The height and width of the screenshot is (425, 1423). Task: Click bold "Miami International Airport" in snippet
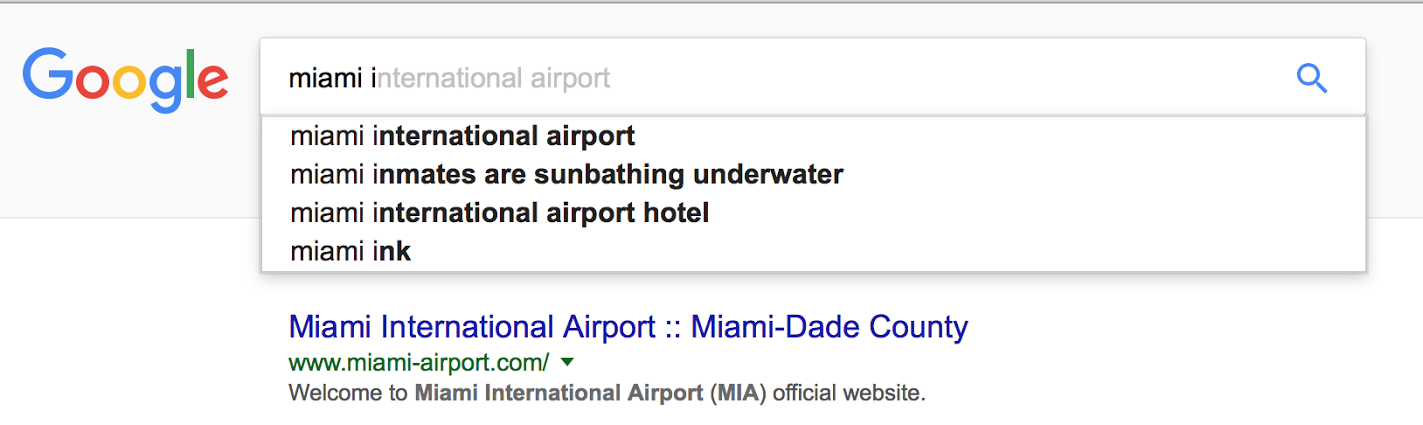pos(558,393)
